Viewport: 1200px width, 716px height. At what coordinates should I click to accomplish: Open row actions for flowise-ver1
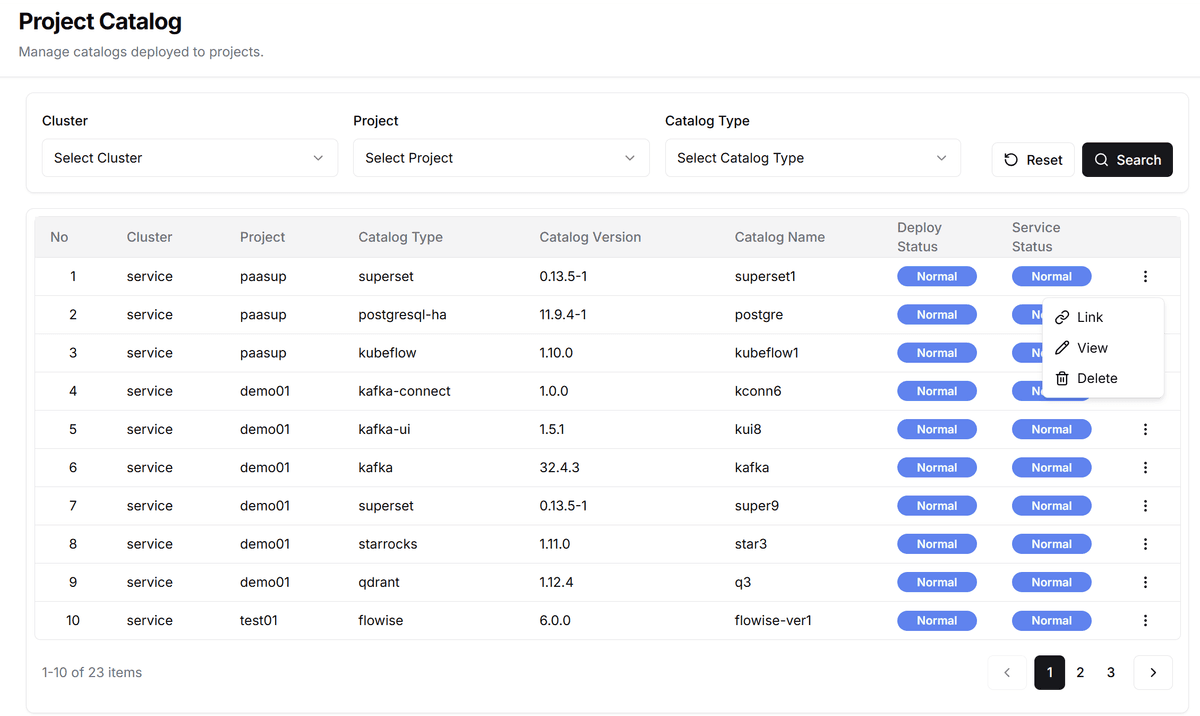pos(1145,621)
